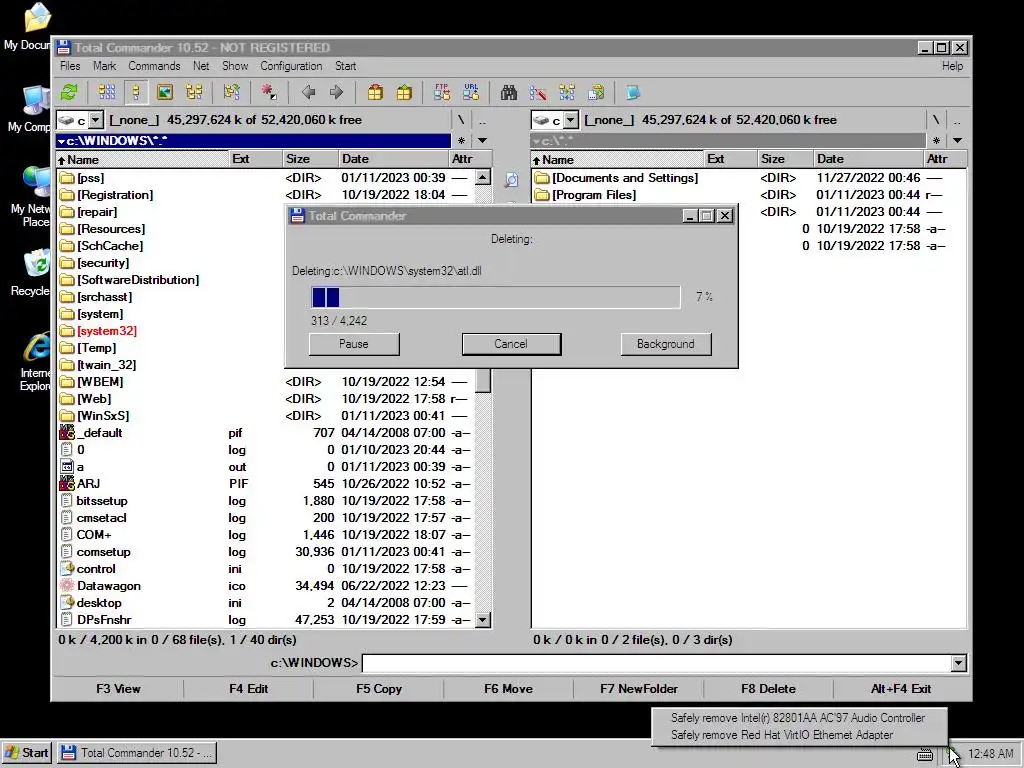The width and height of the screenshot is (1024, 768).
Task: Click left panel scroll down arrow
Action: [x=483, y=620]
